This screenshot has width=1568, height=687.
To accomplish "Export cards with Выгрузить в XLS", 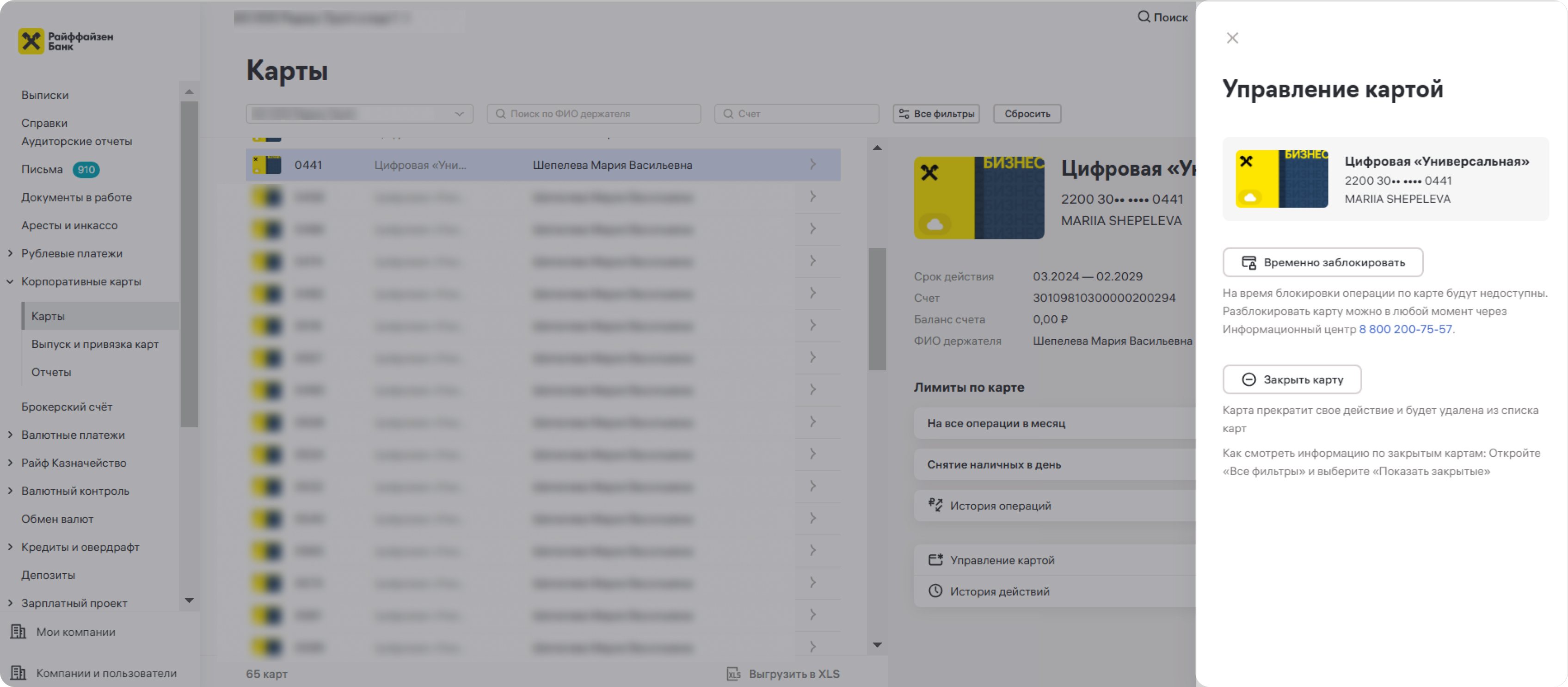I will (x=783, y=674).
